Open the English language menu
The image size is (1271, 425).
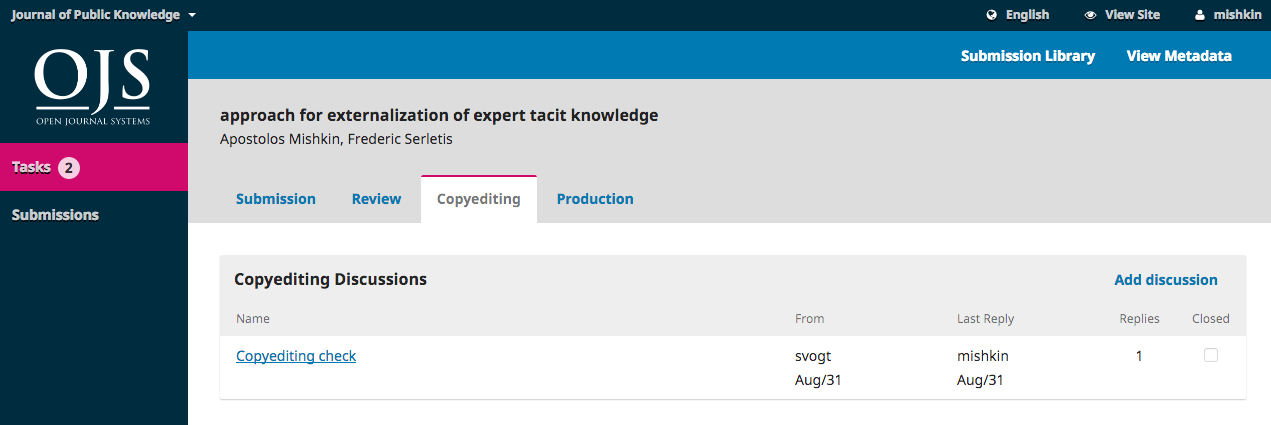pyautogui.click(x=1018, y=15)
